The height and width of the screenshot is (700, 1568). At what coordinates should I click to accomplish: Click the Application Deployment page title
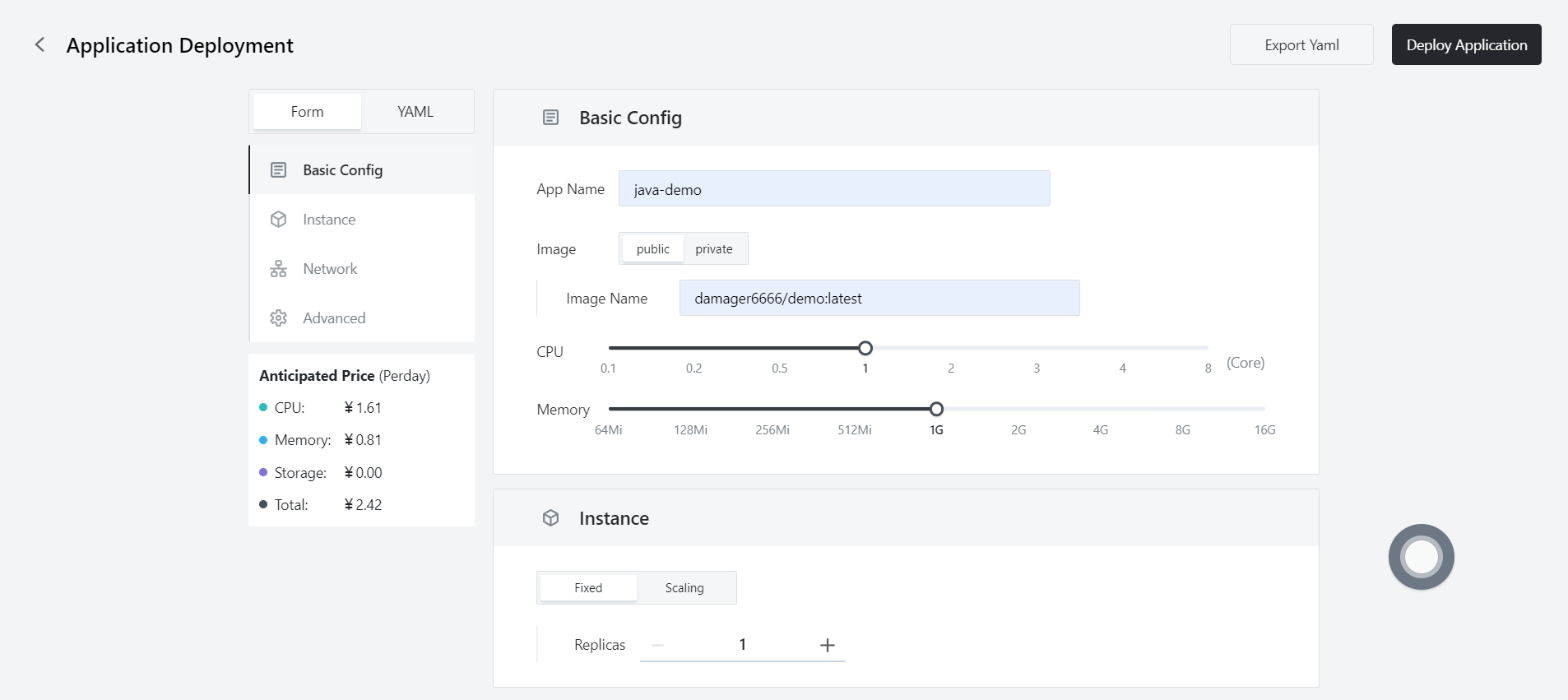point(179,45)
